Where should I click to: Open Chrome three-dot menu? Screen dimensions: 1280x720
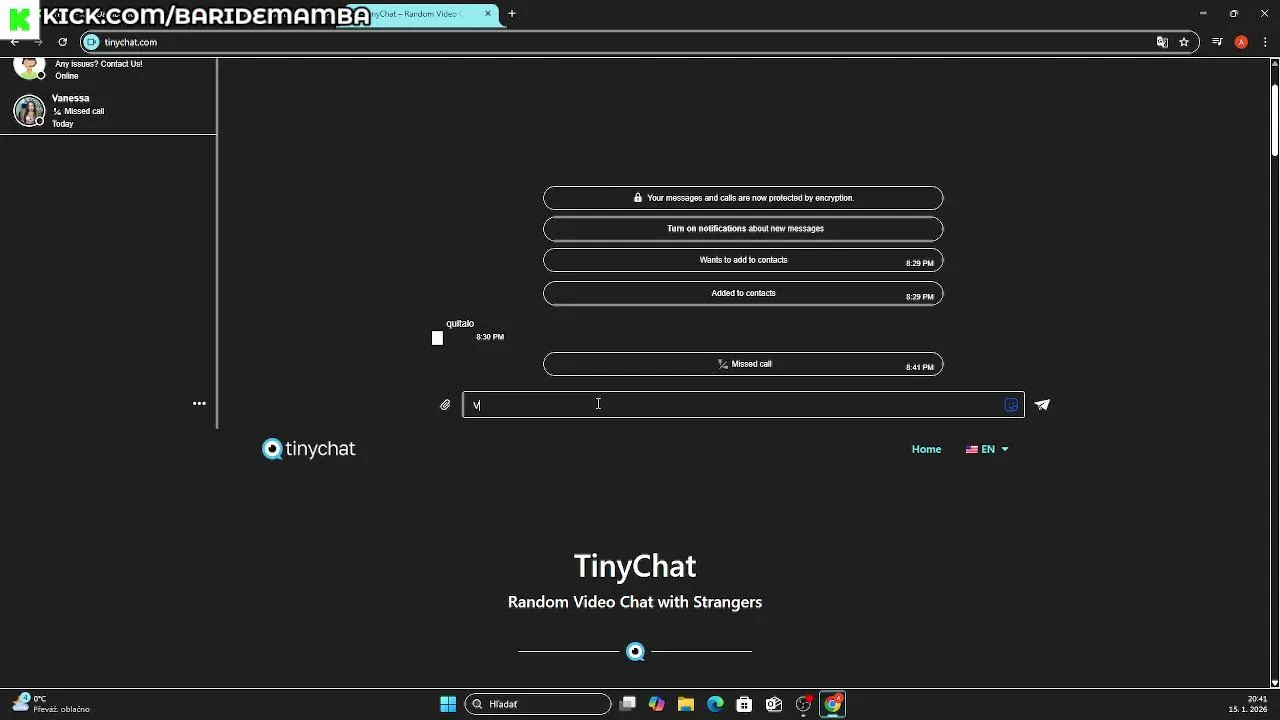coord(1265,42)
